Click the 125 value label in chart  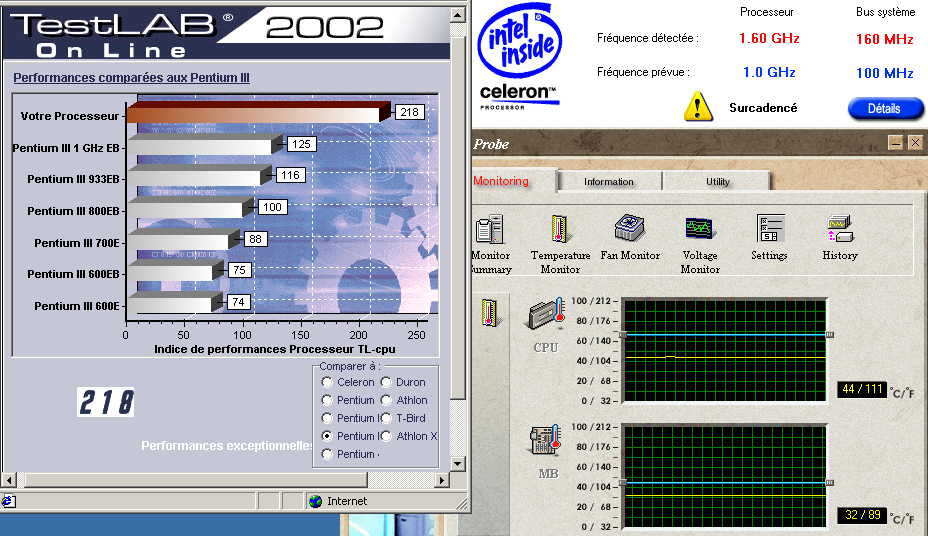(301, 144)
